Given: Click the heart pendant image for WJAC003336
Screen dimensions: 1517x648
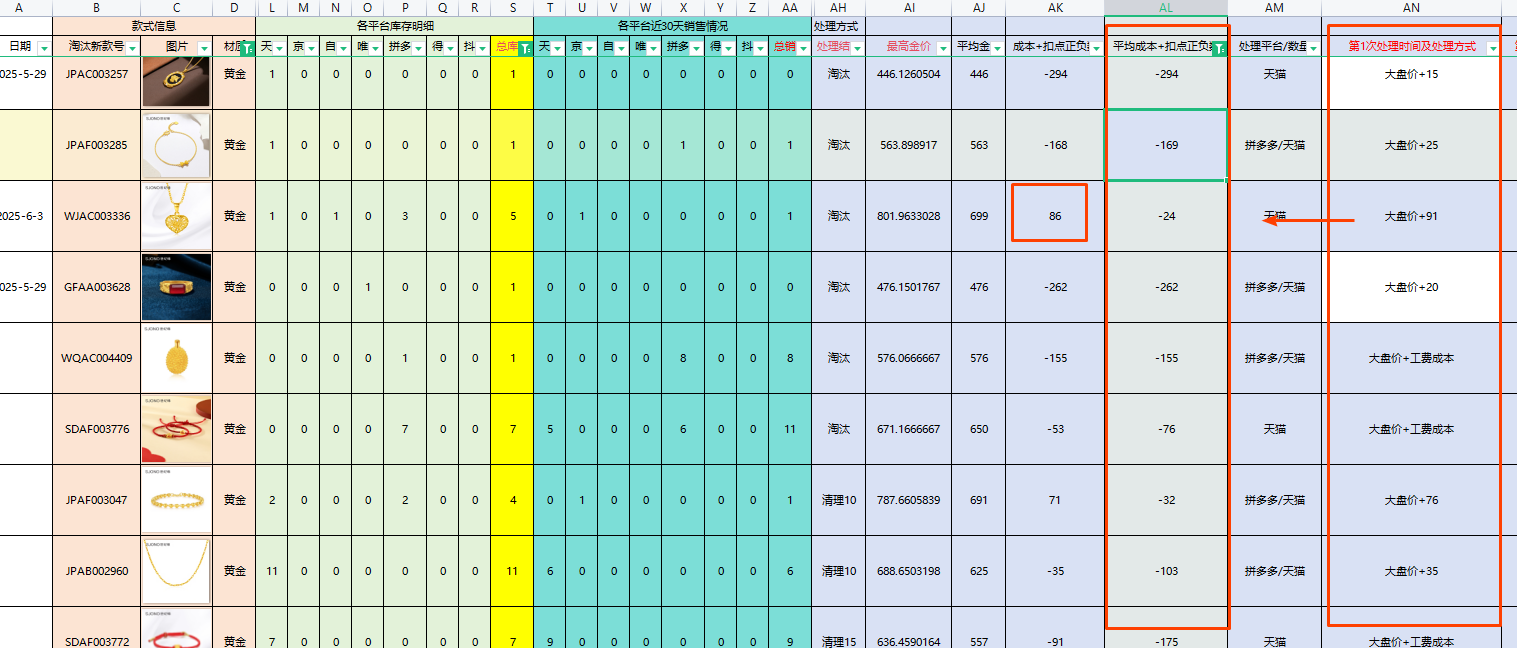Looking at the screenshot, I should tap(176, 216).
